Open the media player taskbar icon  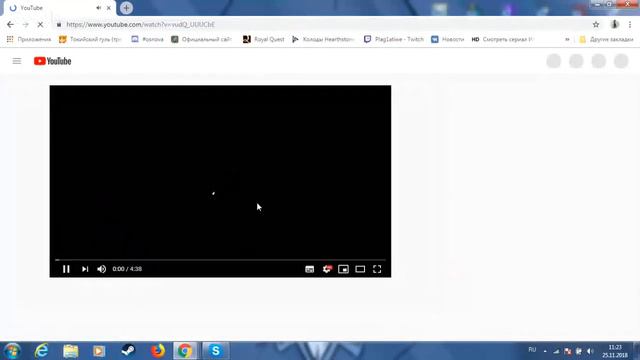click(x=99, y=351)
